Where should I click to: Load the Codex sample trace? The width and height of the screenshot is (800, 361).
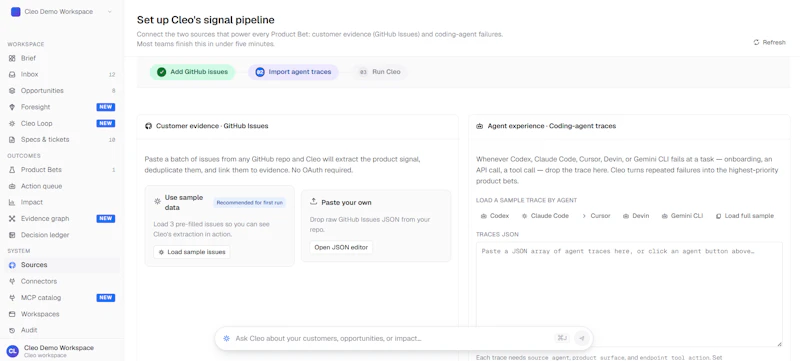point(495,216)
